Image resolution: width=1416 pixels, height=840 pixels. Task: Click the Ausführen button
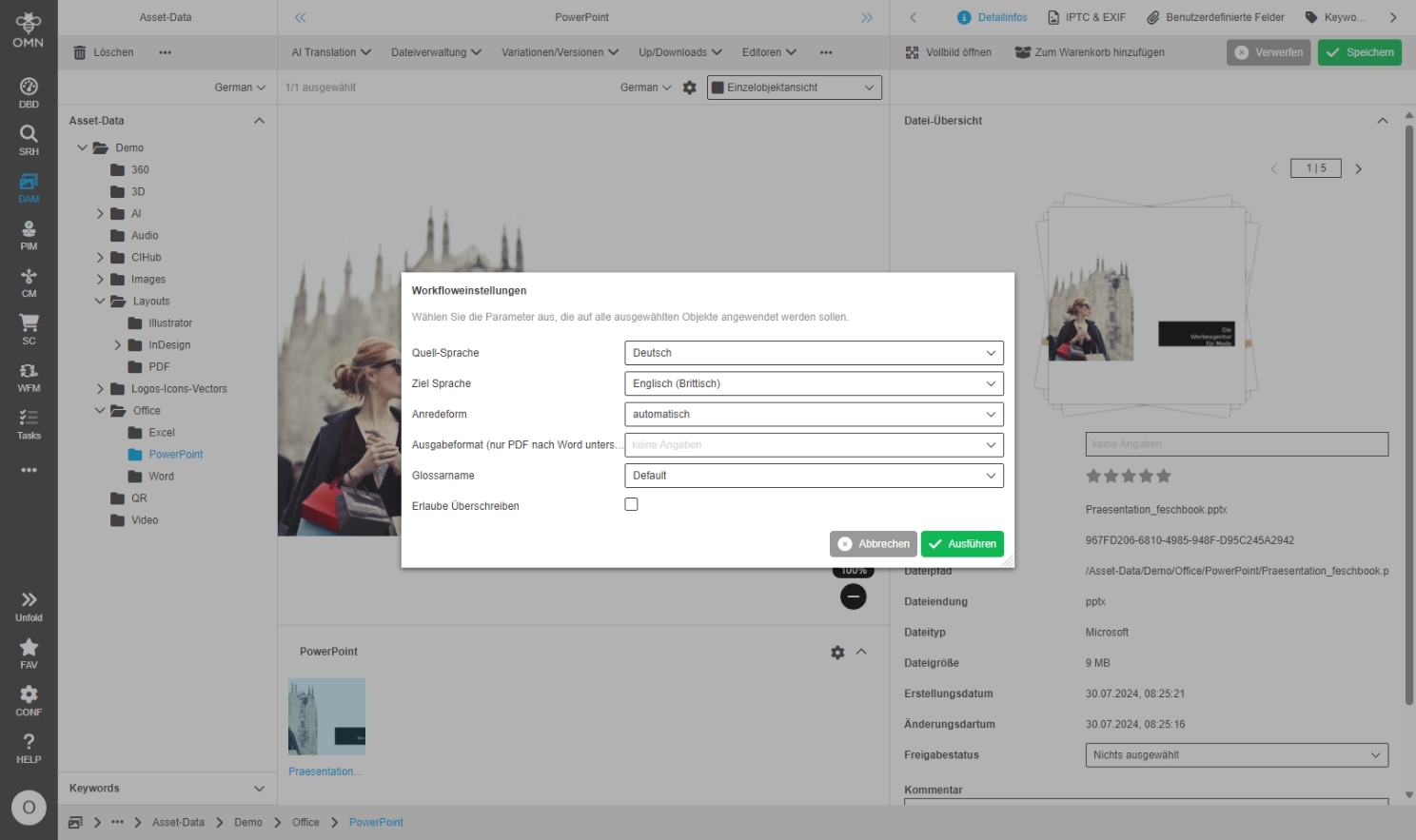(x=962, y=544)
